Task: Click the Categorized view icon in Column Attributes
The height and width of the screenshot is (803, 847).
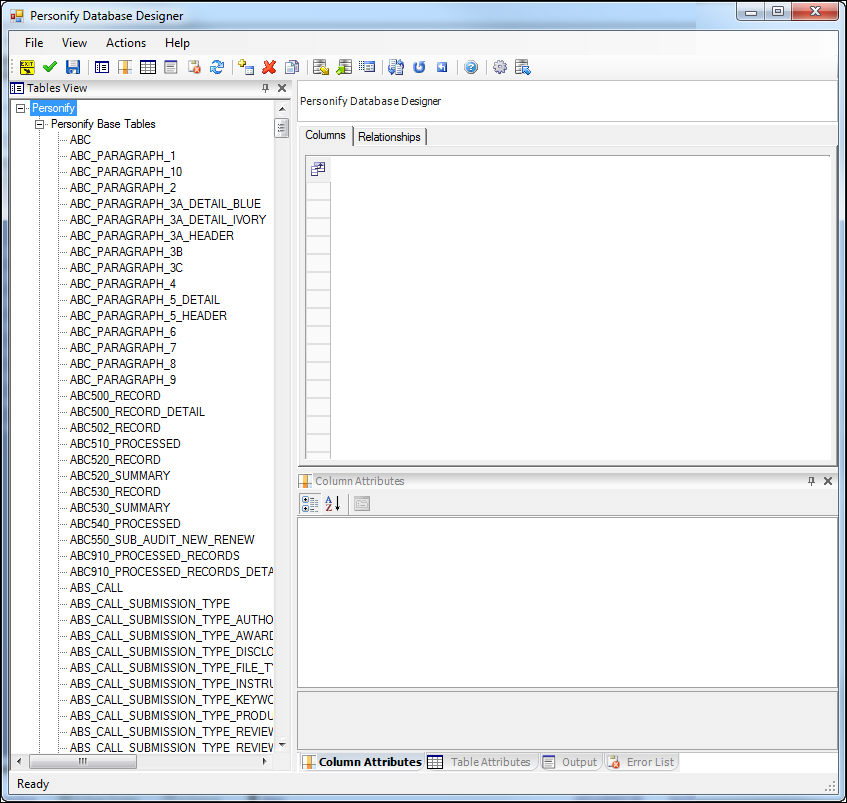Action: [x=310, y=504]
